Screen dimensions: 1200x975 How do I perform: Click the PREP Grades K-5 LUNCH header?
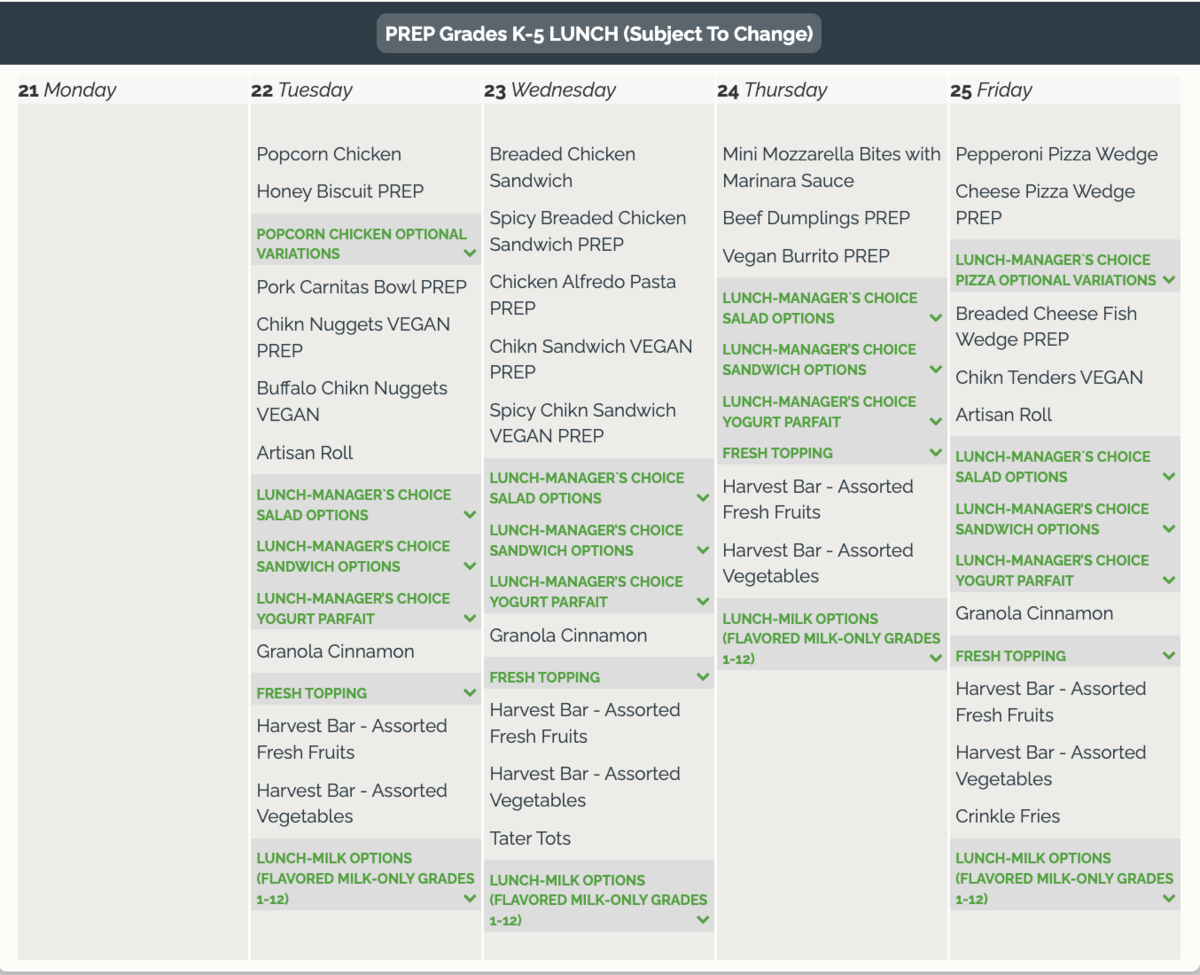[599, 33]
